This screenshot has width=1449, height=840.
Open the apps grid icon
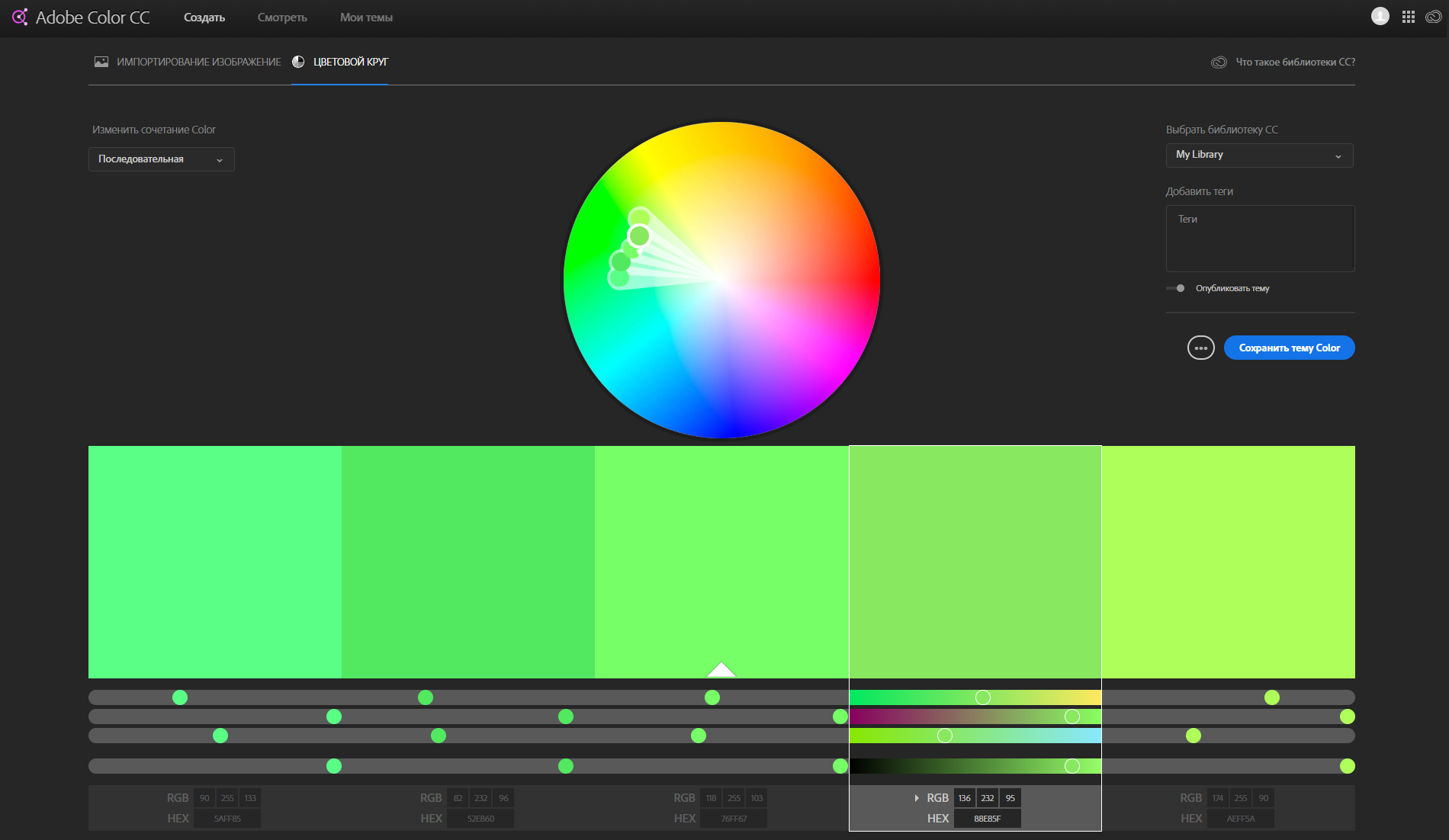1408,17
